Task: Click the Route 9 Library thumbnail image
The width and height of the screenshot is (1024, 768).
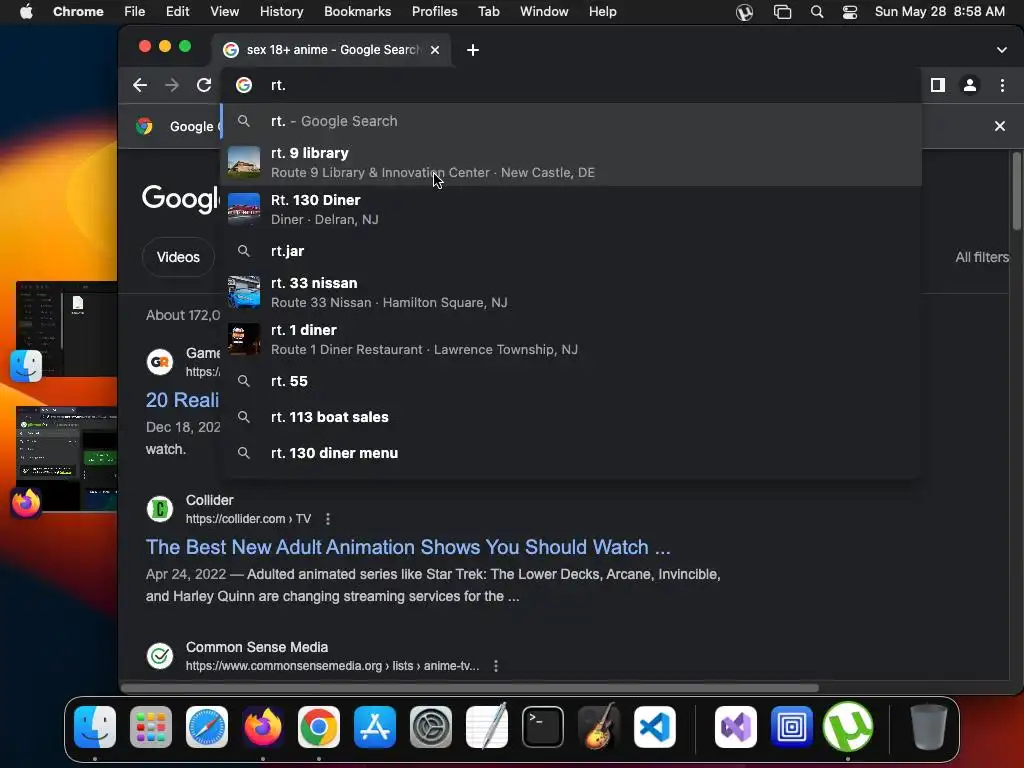Action: pos(244,162)
